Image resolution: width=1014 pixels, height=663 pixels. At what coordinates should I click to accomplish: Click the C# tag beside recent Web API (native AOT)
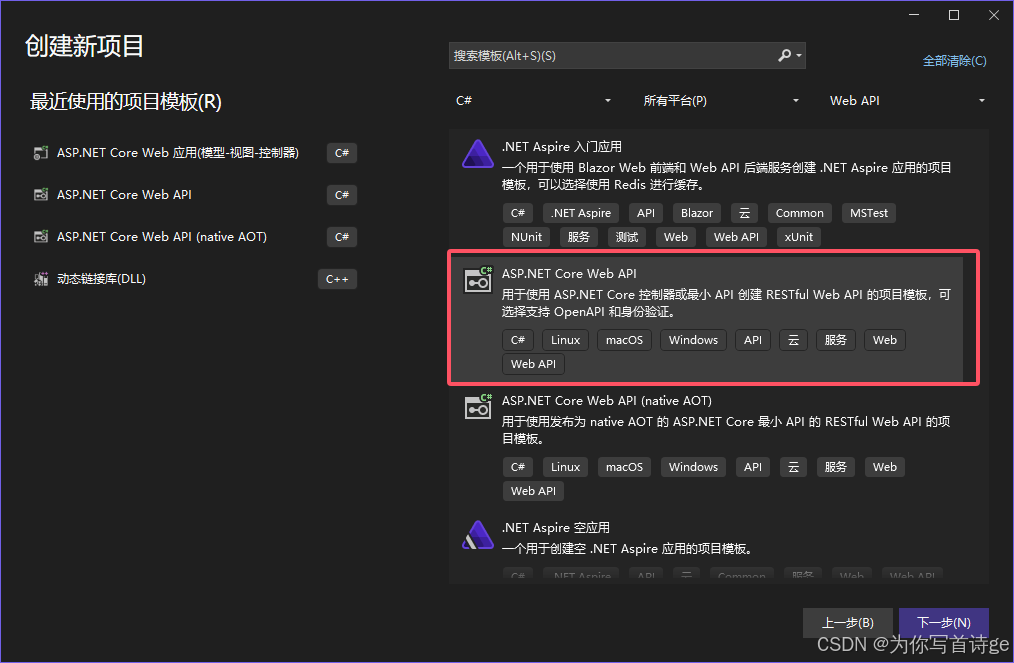coord(341,237)
